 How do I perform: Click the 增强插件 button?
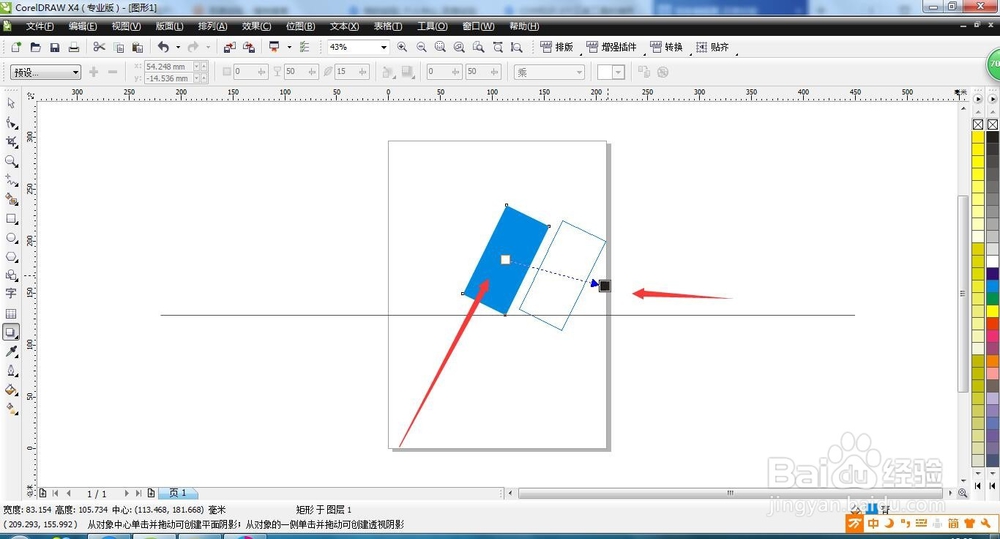[x=611, y=47]
